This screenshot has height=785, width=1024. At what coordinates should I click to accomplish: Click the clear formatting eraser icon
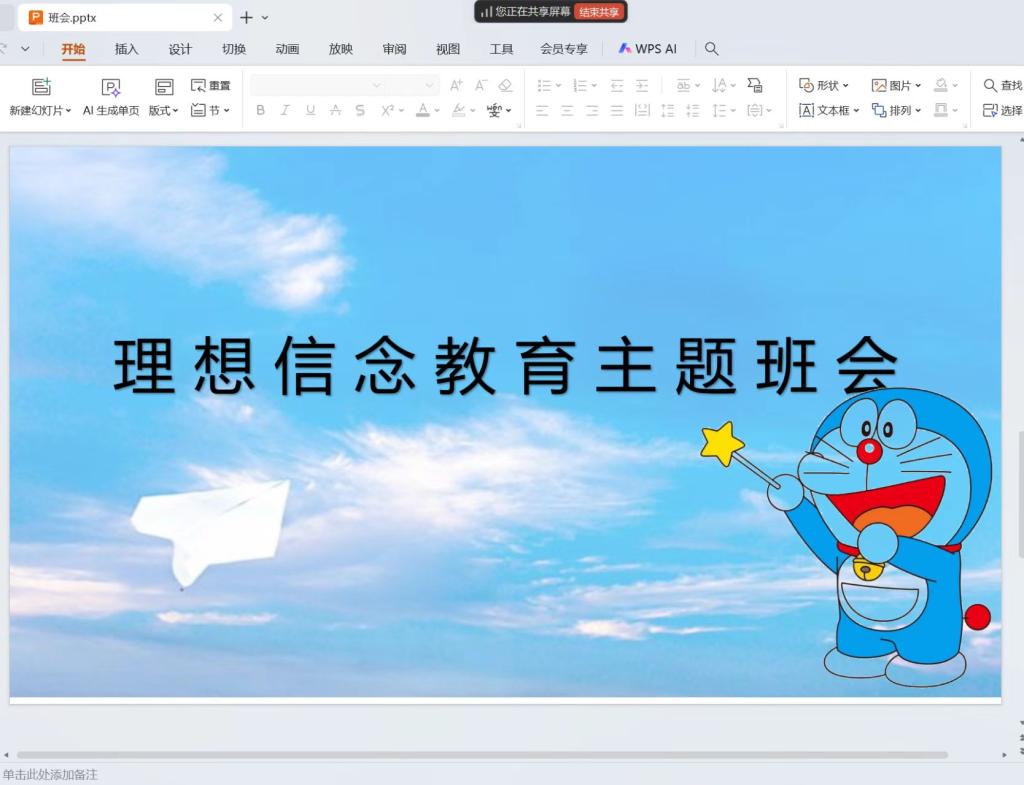click(505, 85)
